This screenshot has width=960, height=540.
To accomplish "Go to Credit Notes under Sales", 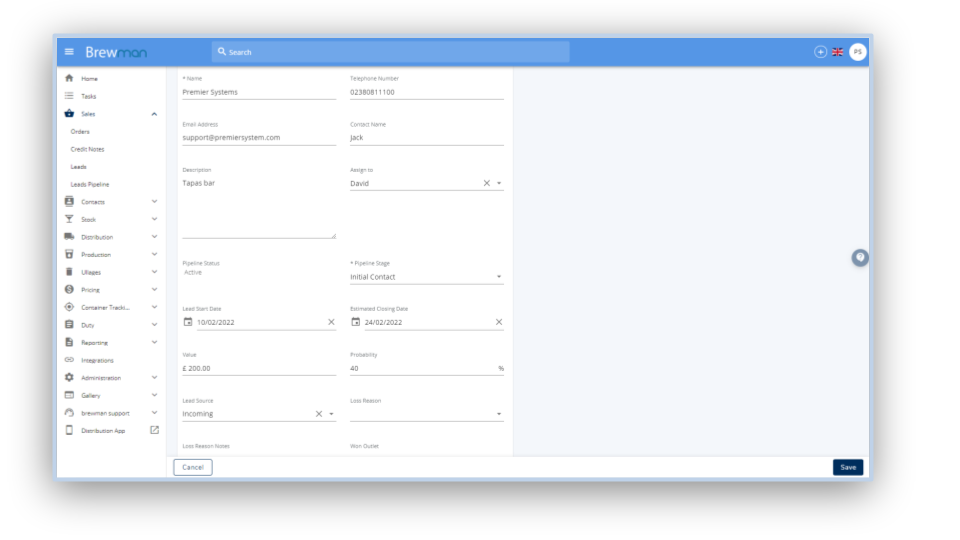I will pos(88,149).
